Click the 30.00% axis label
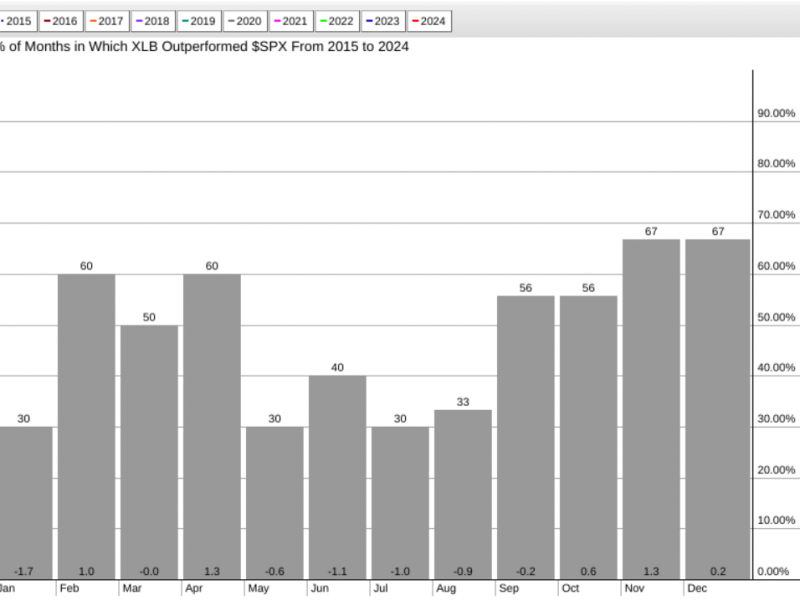 click(x=776, y=419)
